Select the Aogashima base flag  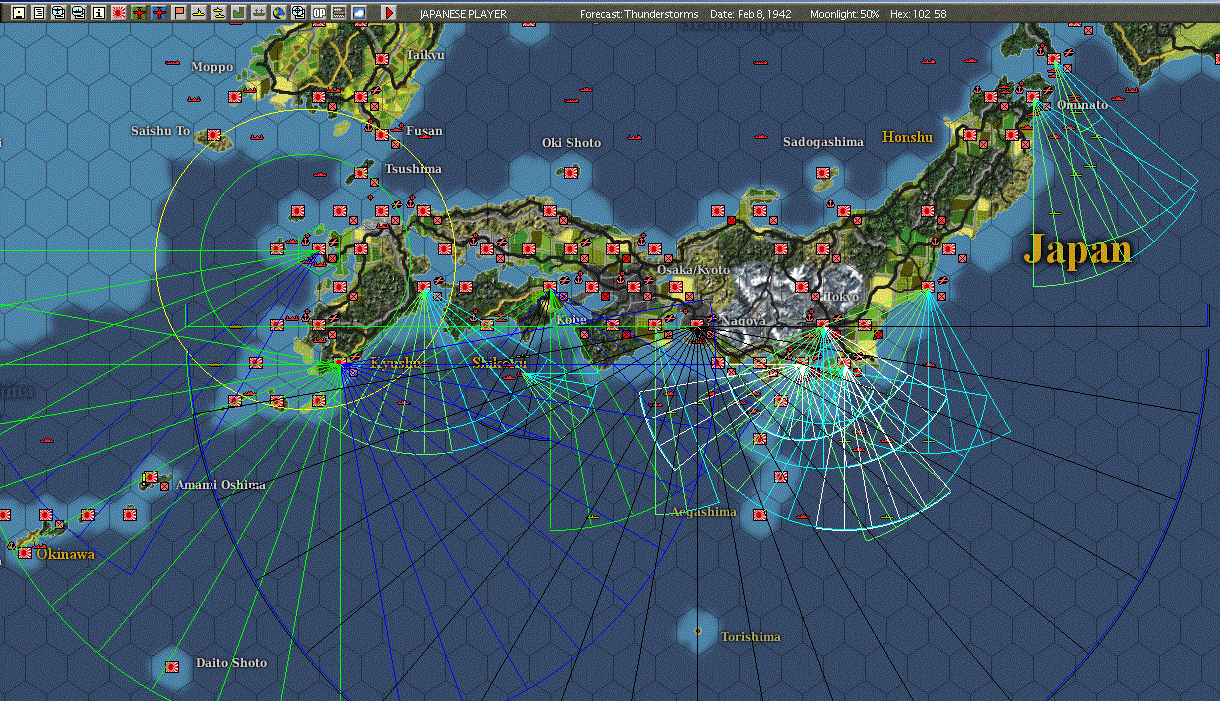coord(760,515)
